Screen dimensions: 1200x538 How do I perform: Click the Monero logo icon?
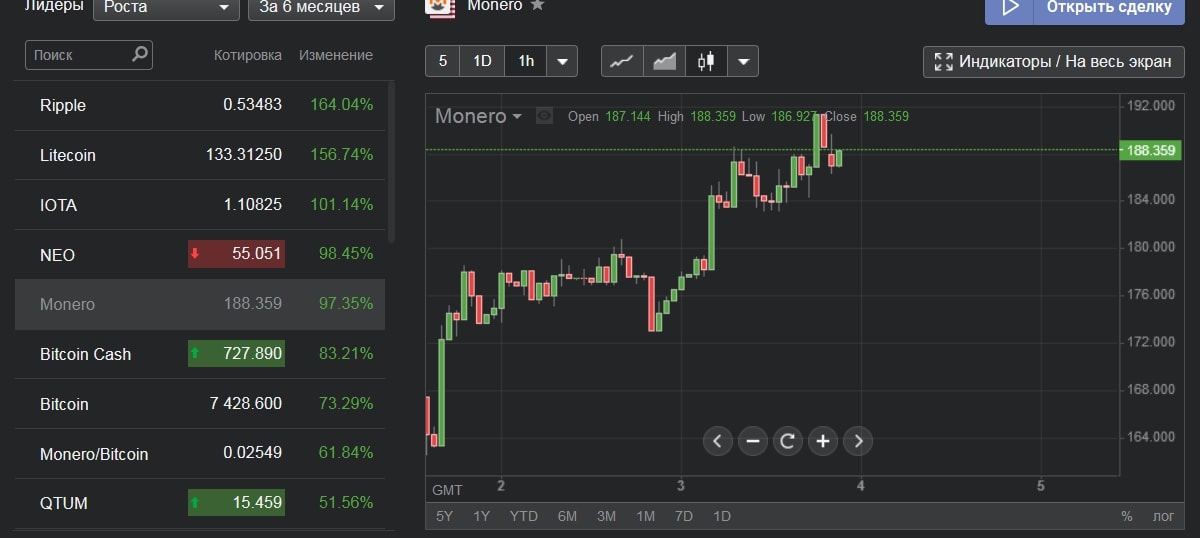[440, 8]
